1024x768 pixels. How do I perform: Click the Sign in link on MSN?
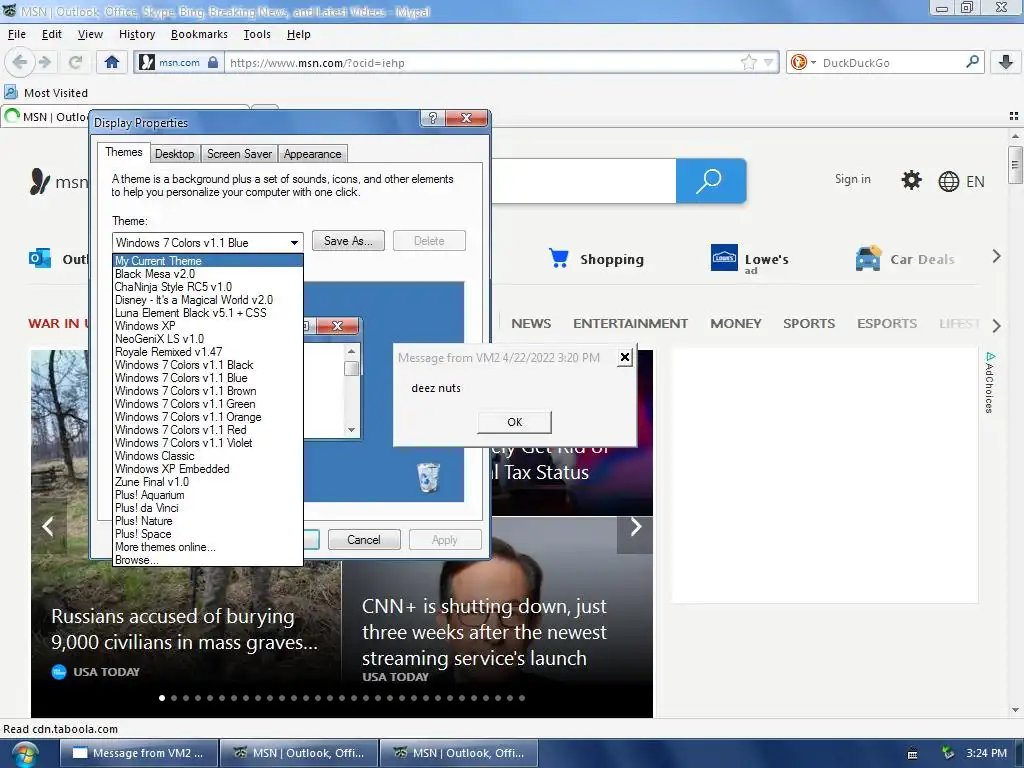pyautogui.click(x=852, y=179)
